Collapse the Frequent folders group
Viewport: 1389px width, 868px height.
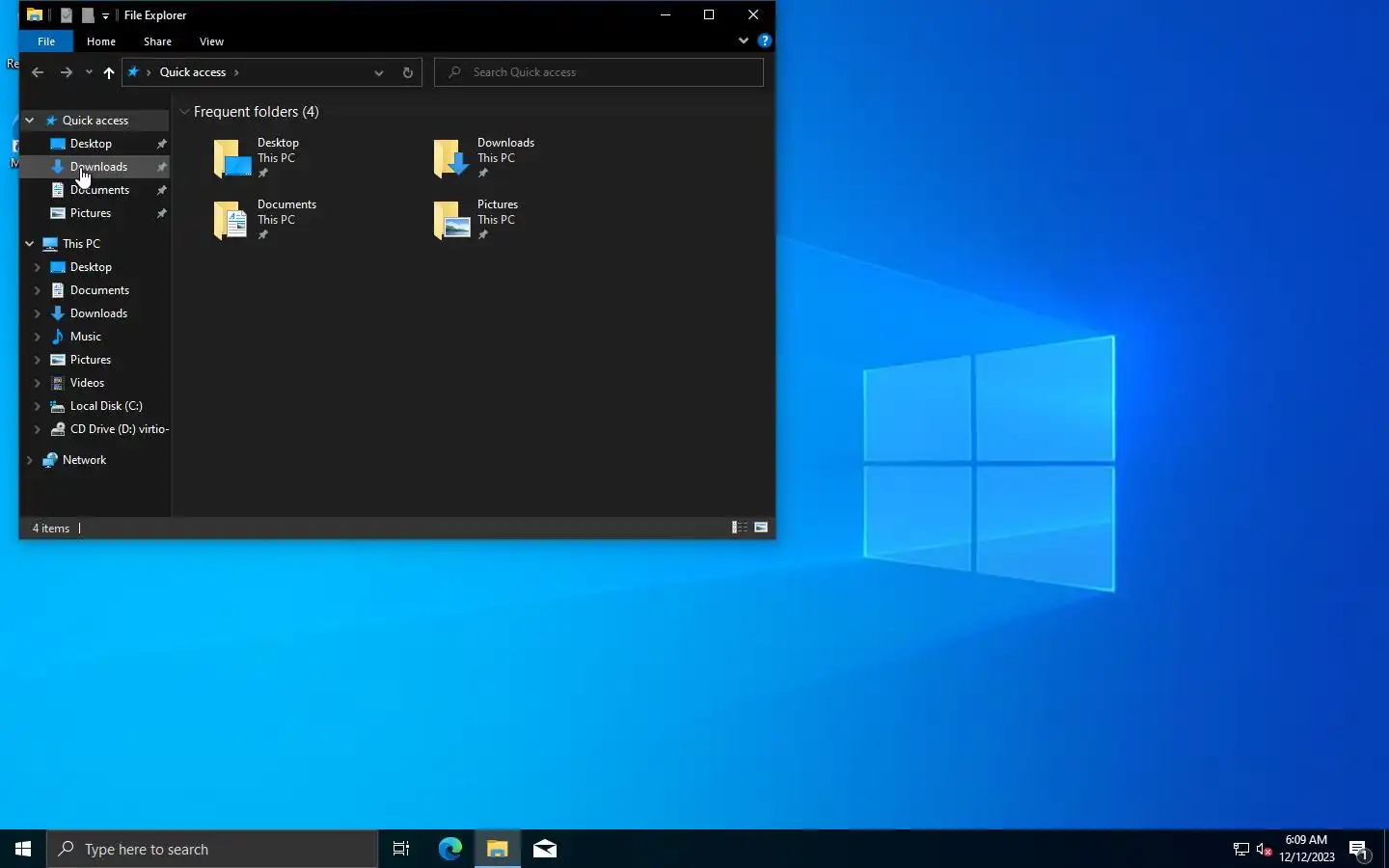point(184,112)
